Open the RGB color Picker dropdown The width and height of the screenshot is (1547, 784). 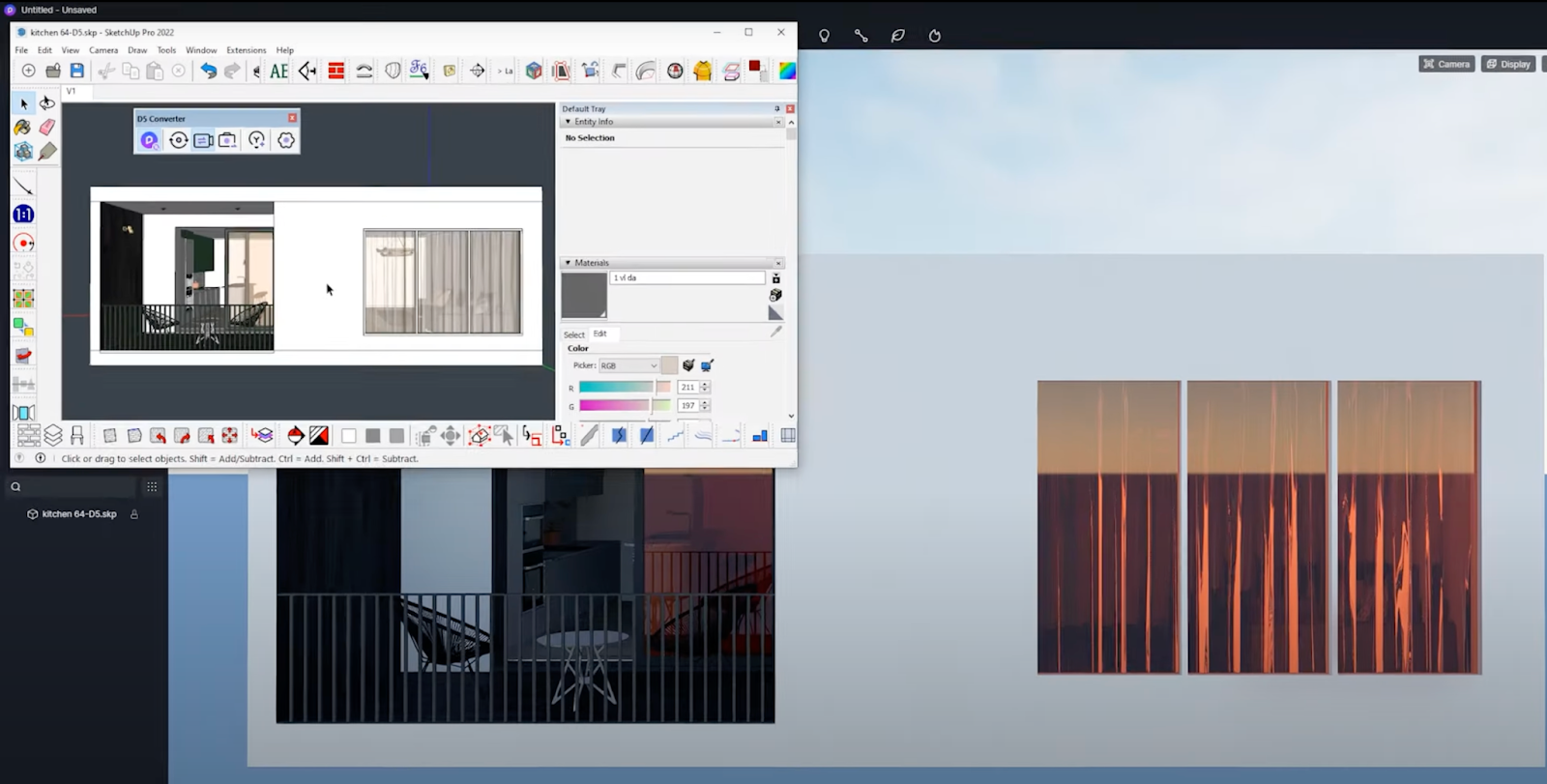(x=629, y=365)
